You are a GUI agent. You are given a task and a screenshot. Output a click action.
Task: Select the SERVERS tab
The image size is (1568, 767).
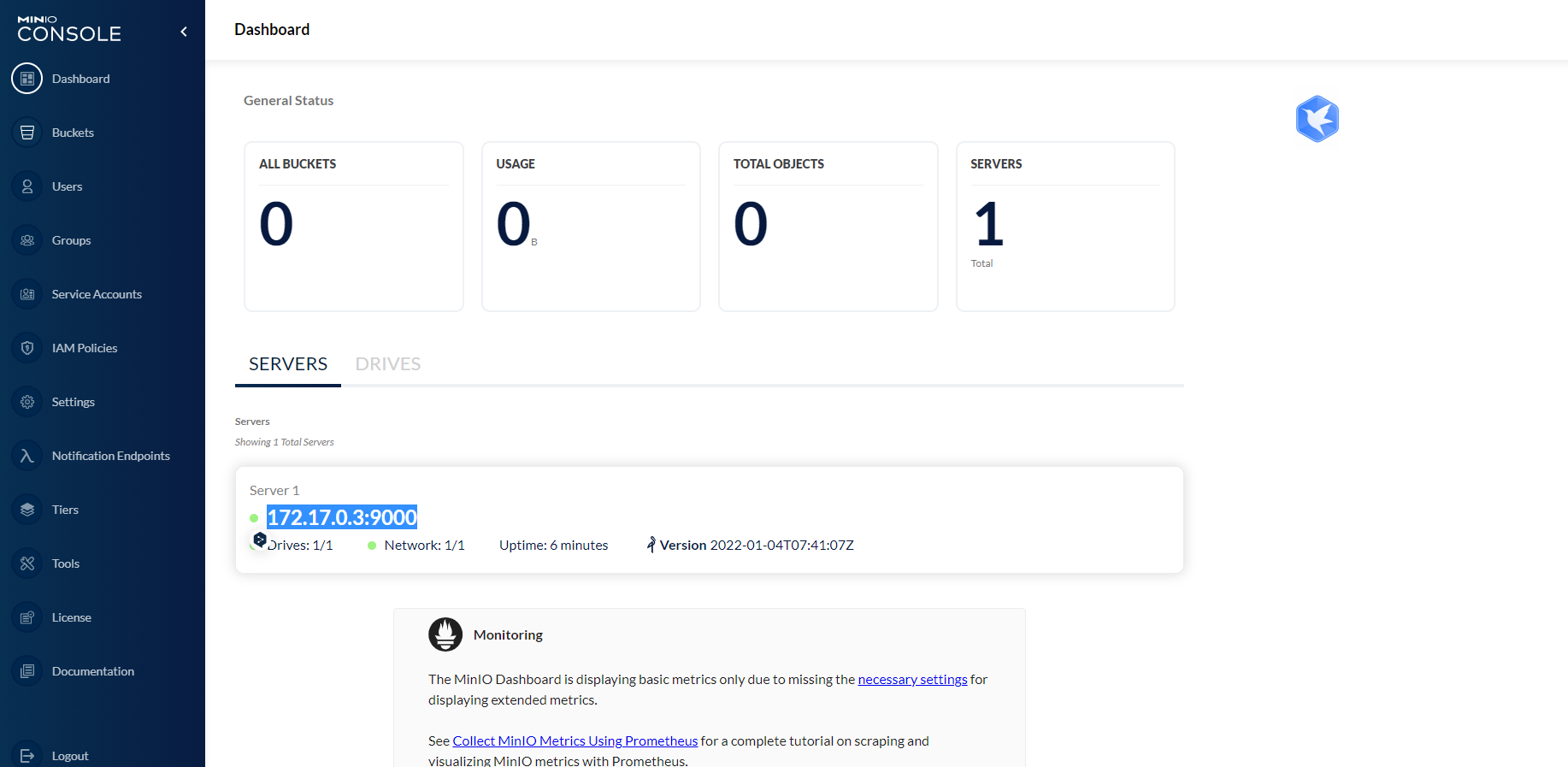pyautogui.click(x=288, y=364)
